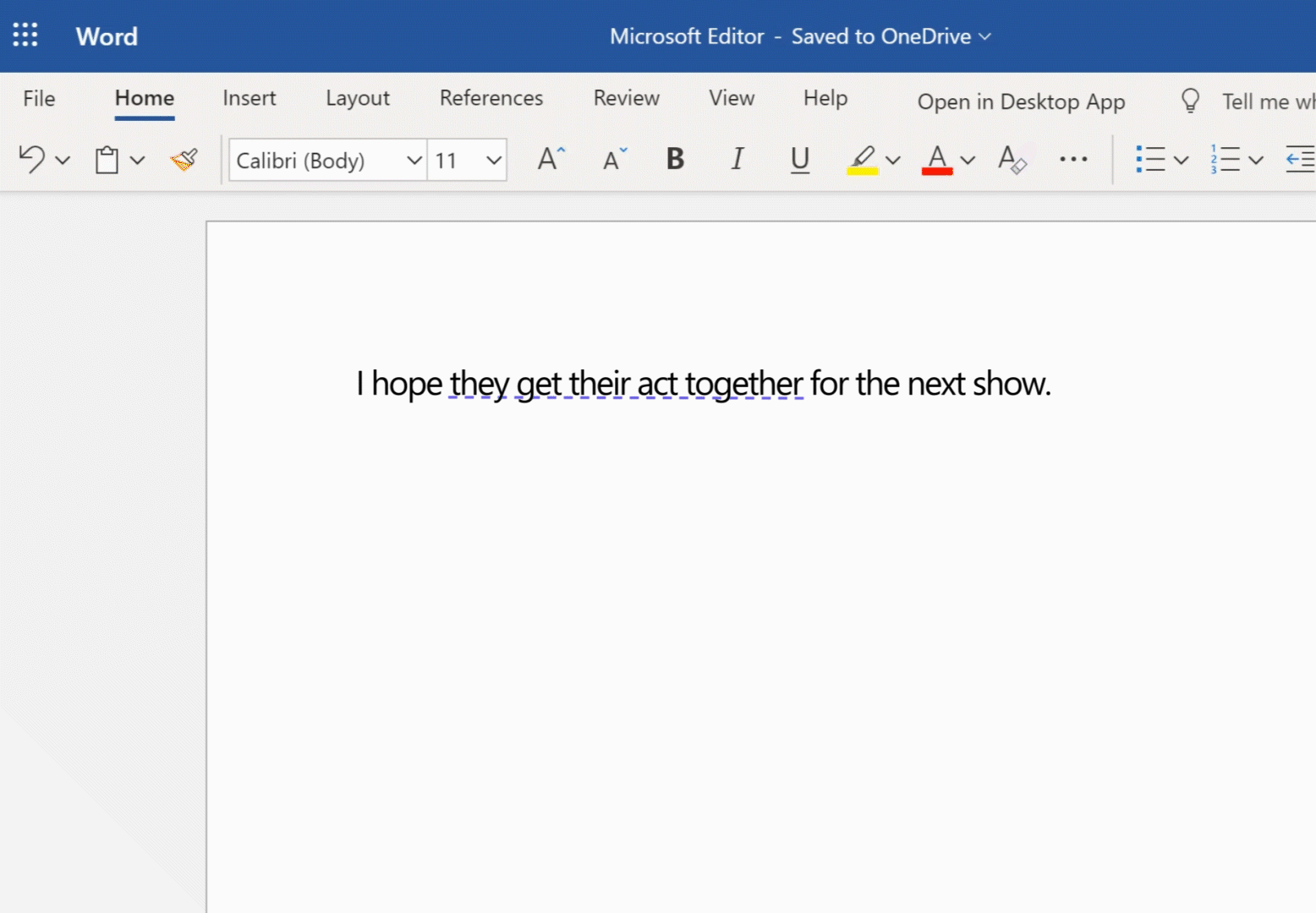Toggle the bulleted list
Image resolution: width=1316 pixels, height=913 pixels.
(x=1153, y=159)
